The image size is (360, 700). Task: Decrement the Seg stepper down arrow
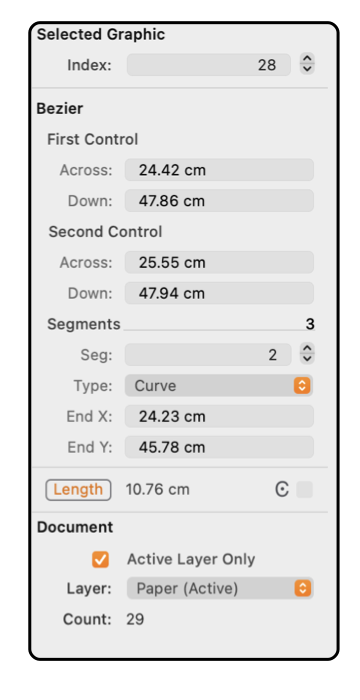pos(307,359)
